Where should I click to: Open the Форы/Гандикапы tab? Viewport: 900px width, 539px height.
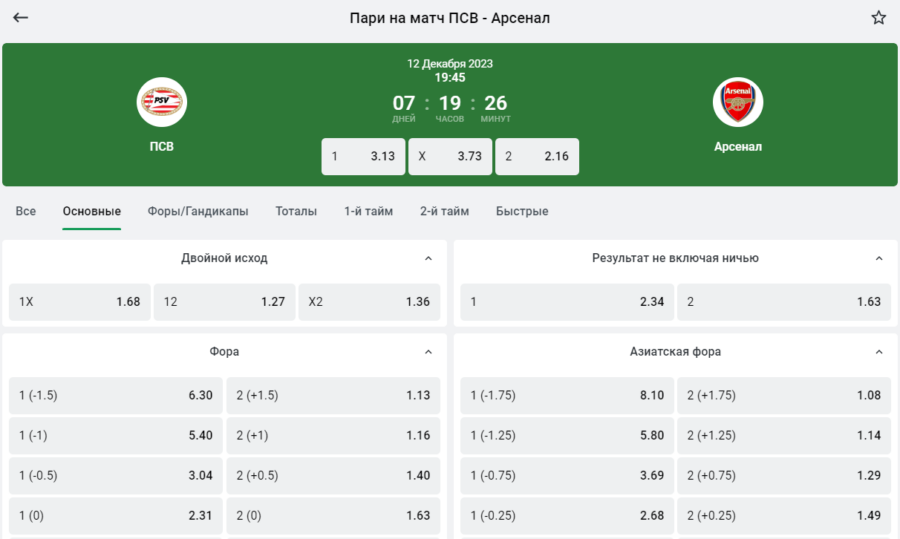[x=198, y=211]
